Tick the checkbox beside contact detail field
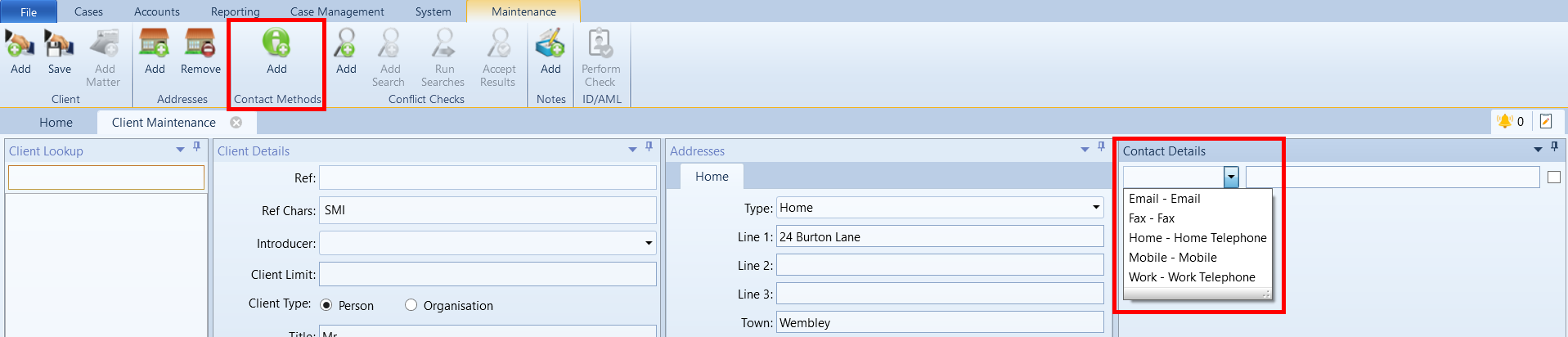Viewport: 1568px width, 337px height. tap(1554, 177)
